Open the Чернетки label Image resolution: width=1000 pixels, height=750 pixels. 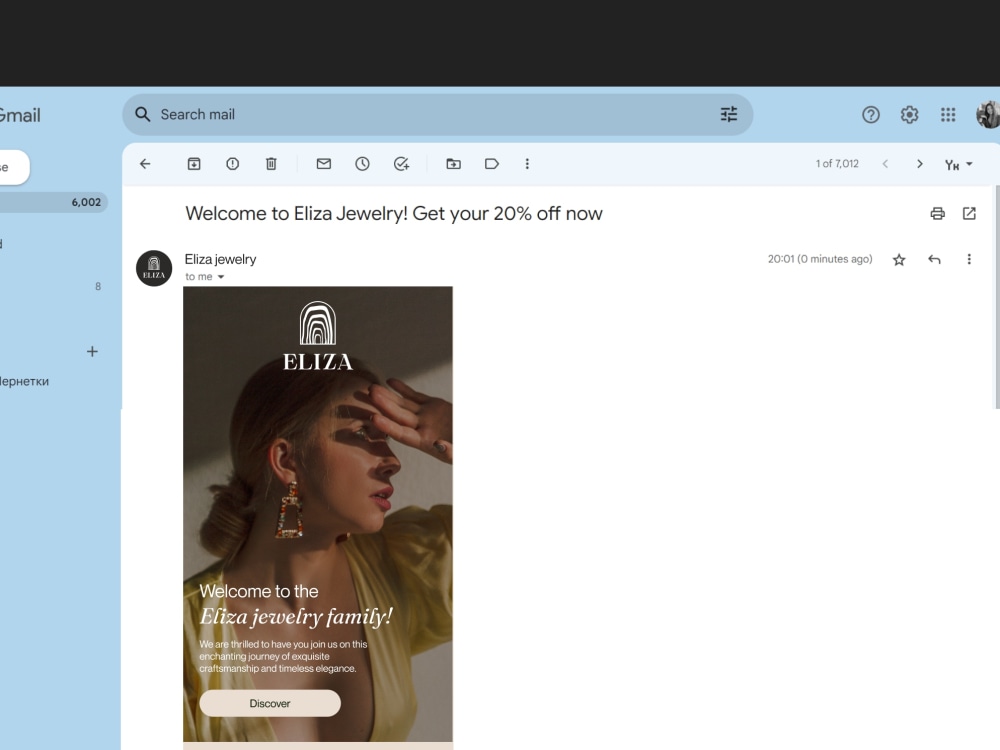pyautogui.click(x=24, y=381)
